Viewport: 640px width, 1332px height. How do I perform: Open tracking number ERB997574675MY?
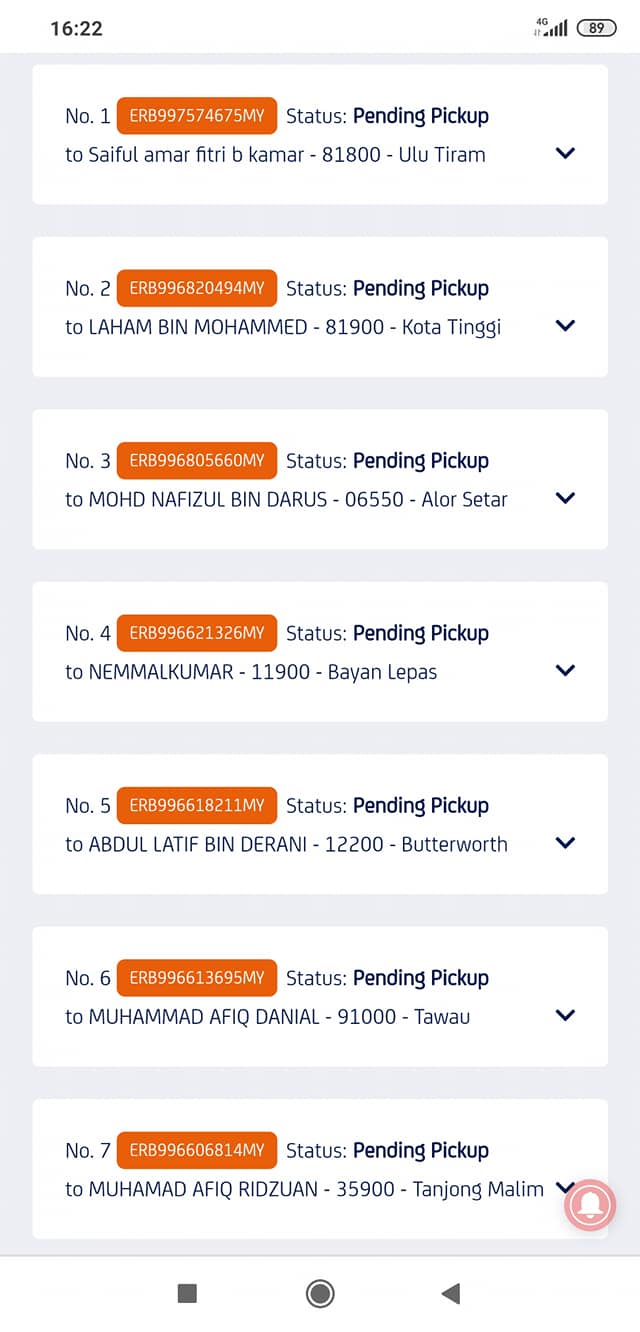pos(197,116)
